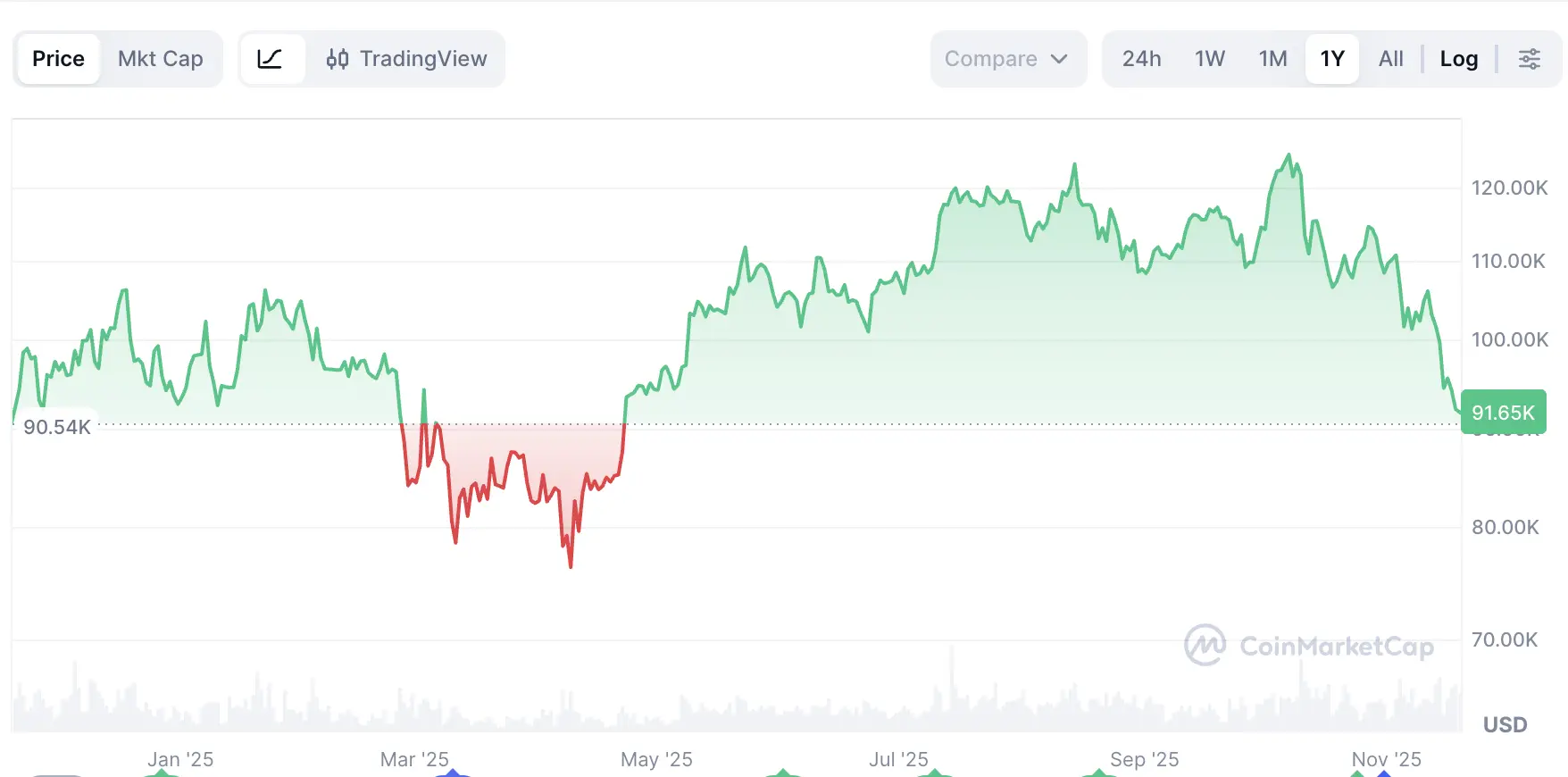Click the USD currency label
Viewport: 1568px width, 777px height.
click(x=1505, y=724)
